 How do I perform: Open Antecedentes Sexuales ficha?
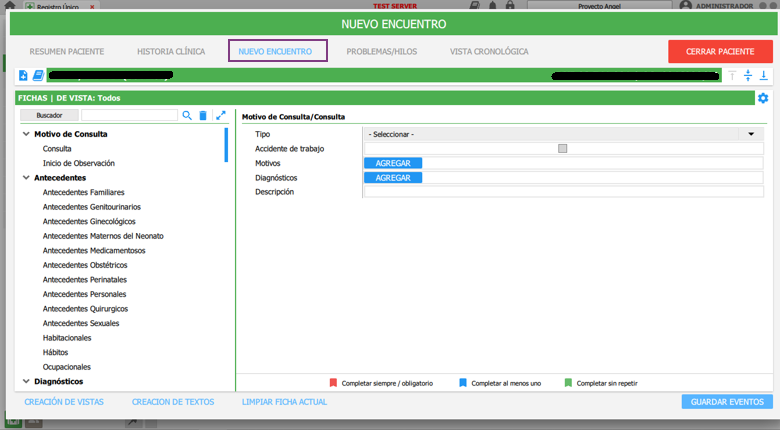click(x=81, y=323)
